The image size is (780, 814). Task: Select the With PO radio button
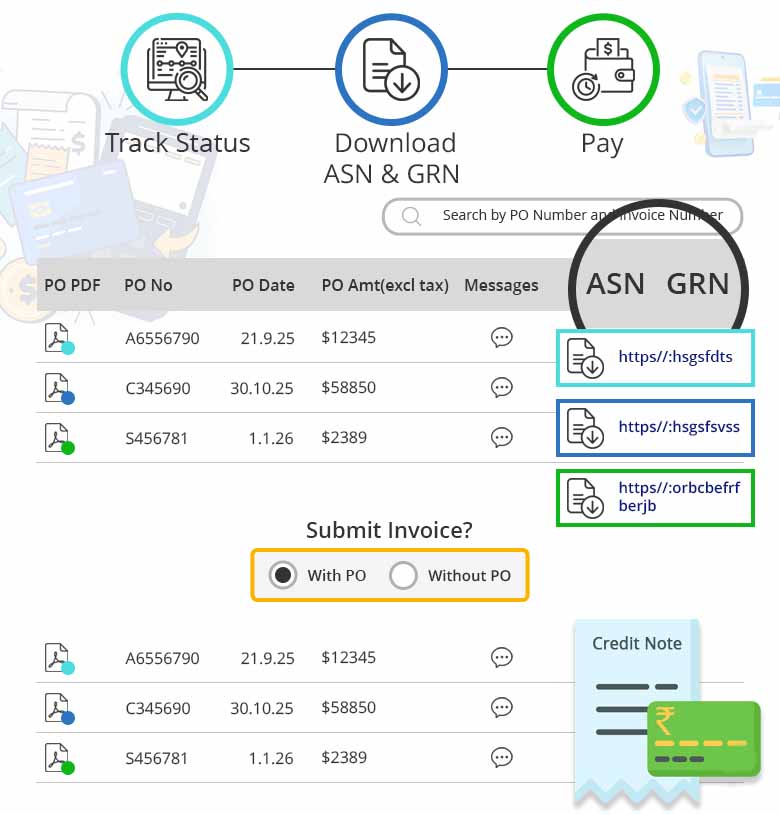click(x=283, y=575)
